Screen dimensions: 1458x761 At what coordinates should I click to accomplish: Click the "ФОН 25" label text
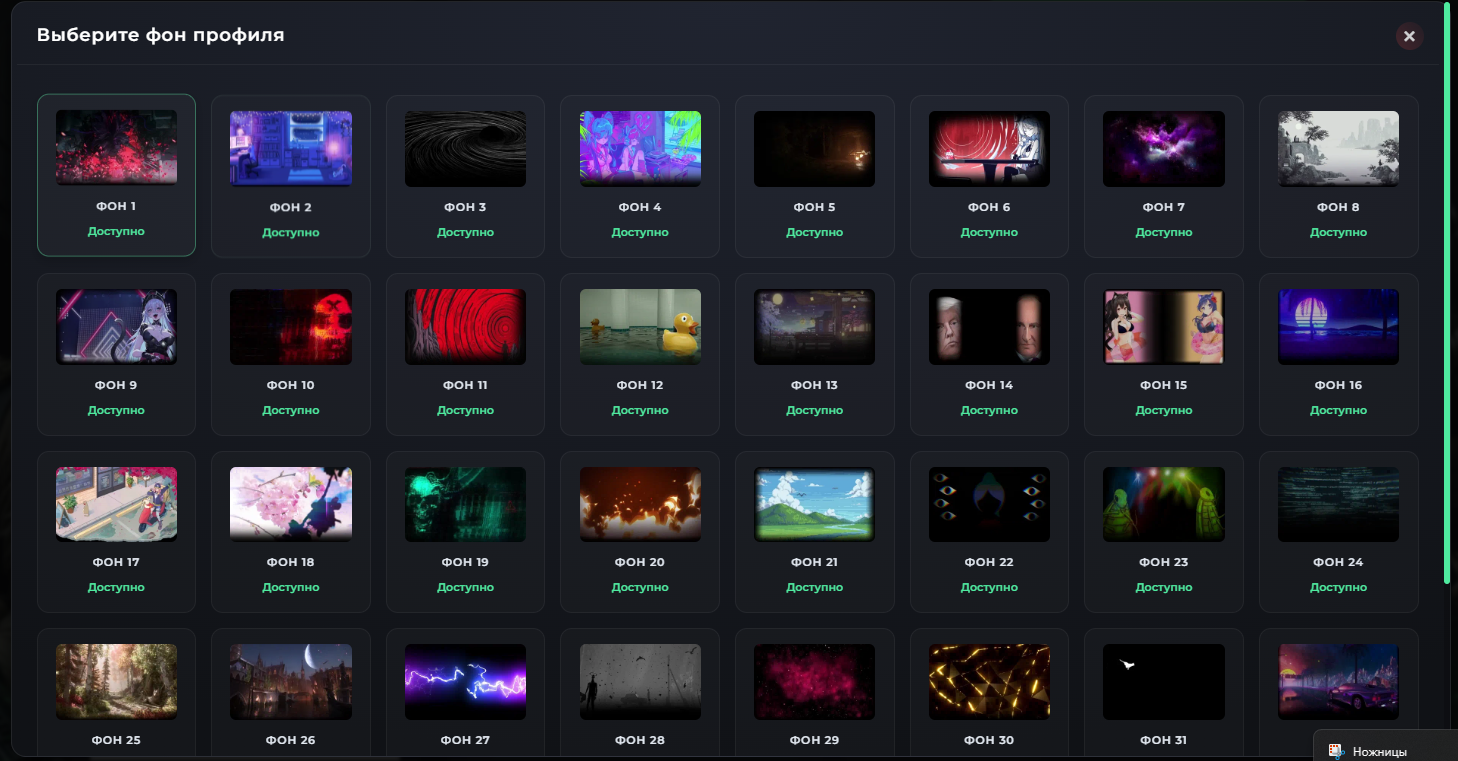pyautogui.click(x=116, y=740)
